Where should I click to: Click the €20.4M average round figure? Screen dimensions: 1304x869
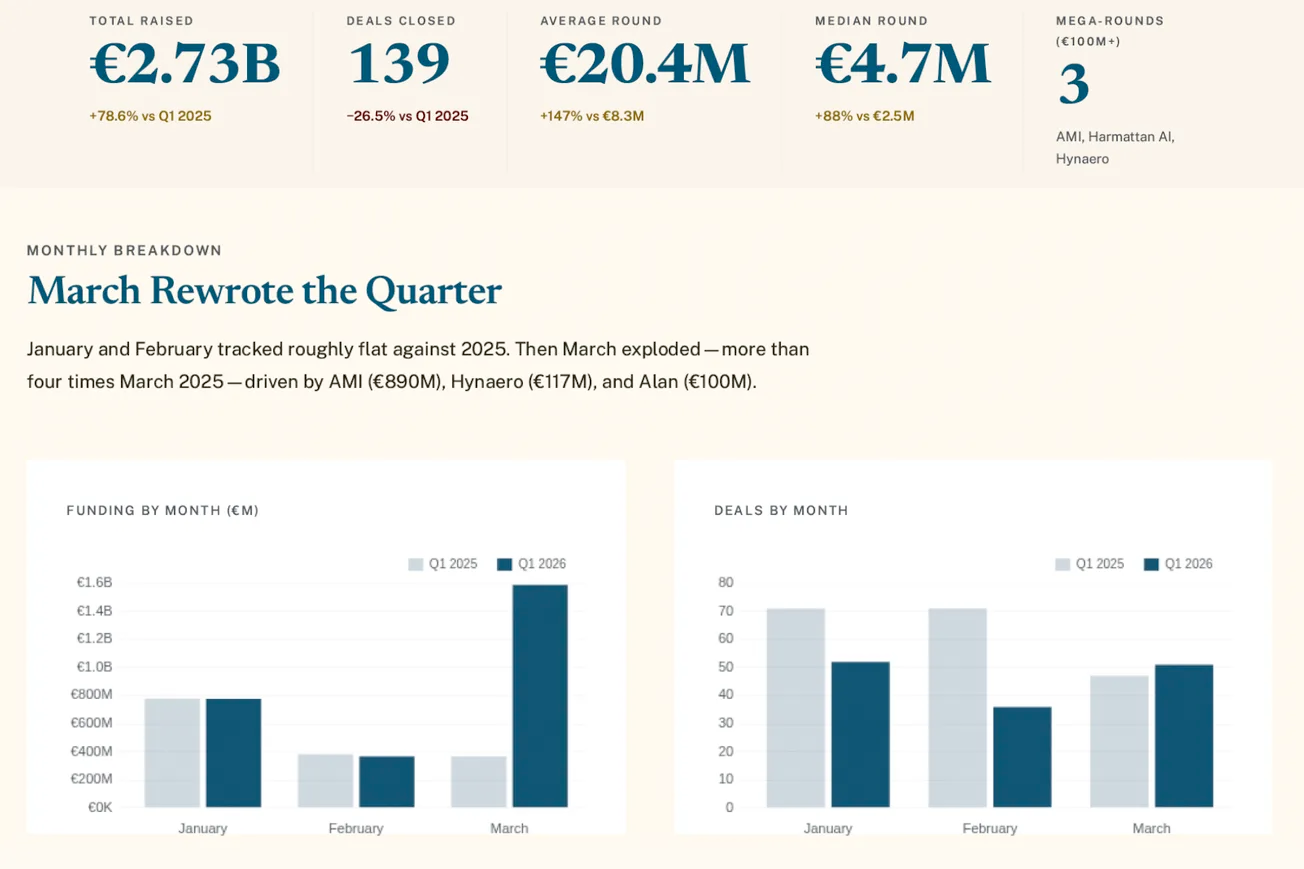coord(645,63)
